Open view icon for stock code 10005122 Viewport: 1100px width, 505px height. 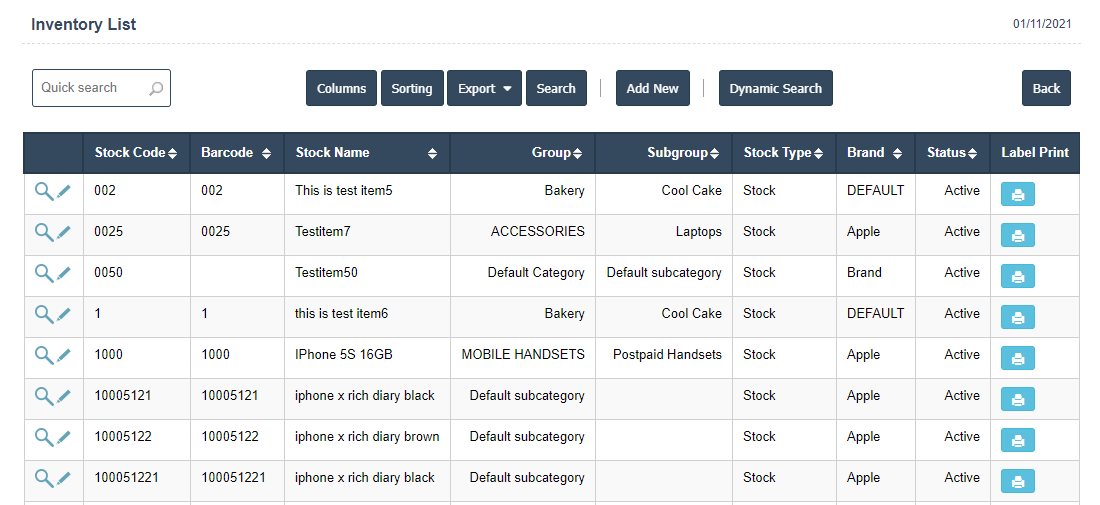pos(43,437)
